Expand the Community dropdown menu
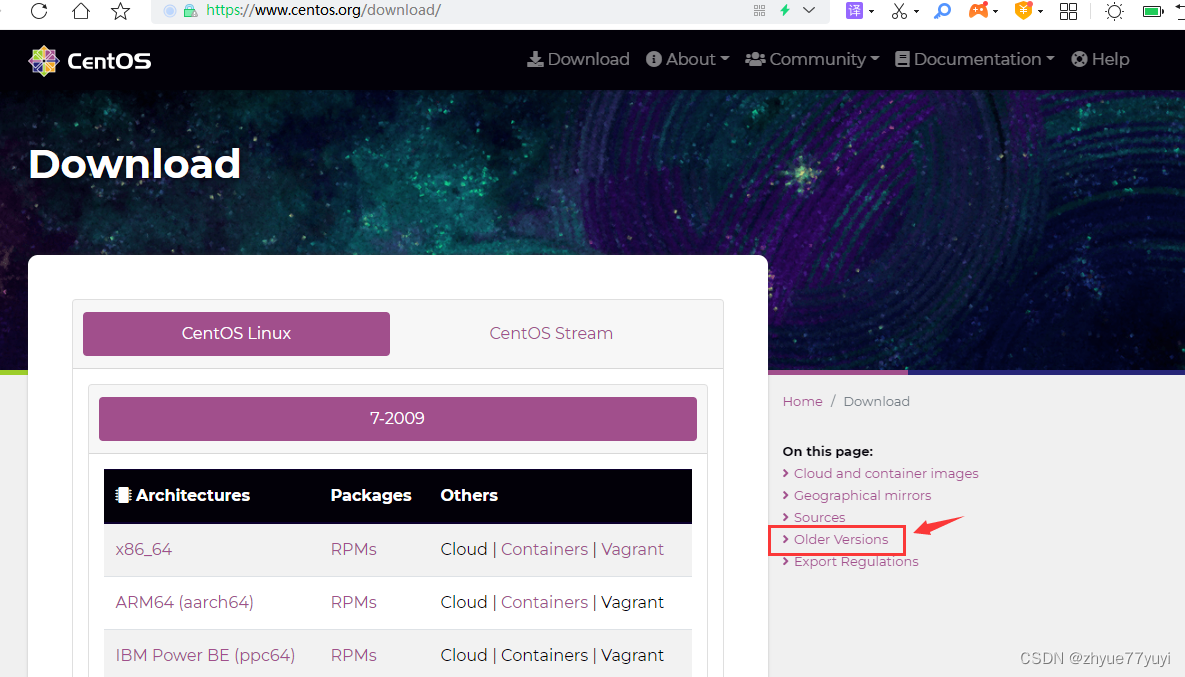This screenshot has height=677, width=1185. 812,59
